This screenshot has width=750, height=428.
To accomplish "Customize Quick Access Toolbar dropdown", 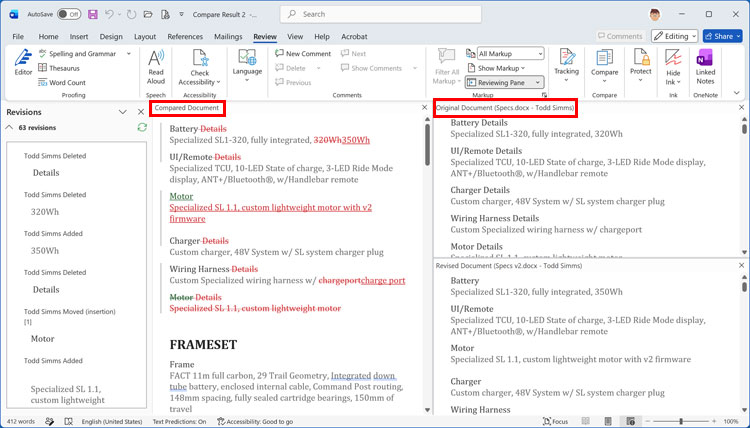I will tap(181, 14).
